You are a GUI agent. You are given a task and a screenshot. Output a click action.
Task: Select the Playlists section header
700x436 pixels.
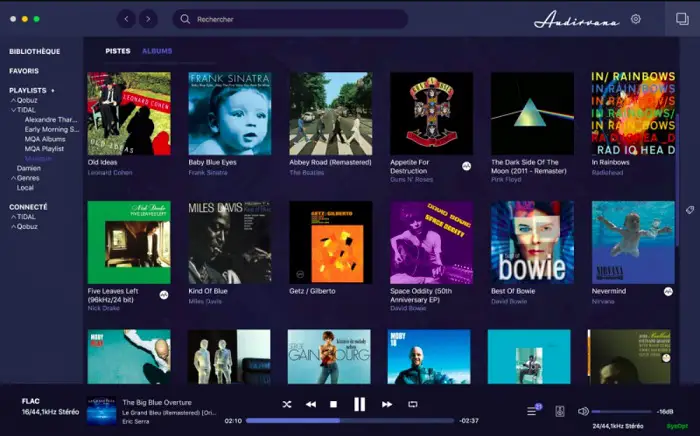28,91
